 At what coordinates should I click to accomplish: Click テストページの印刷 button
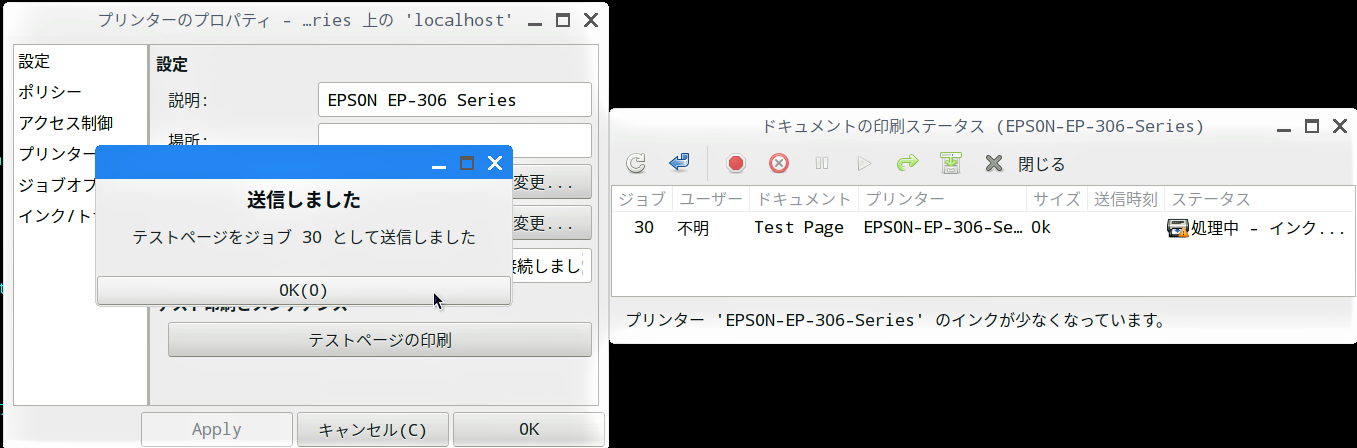(380, 340)
